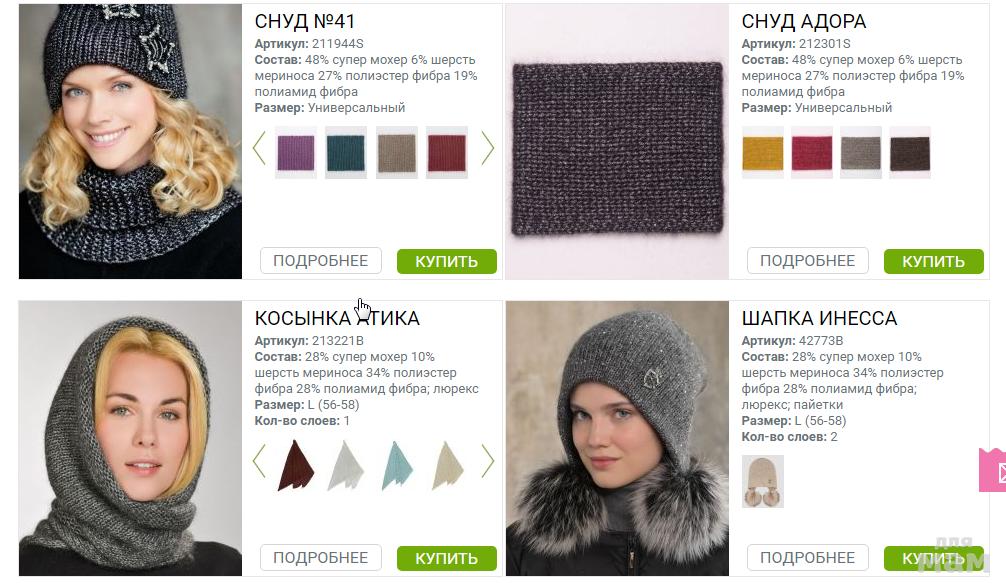
Task: Select mustard yellow swatch for Снуд Адора
Action: coord(762,152)
